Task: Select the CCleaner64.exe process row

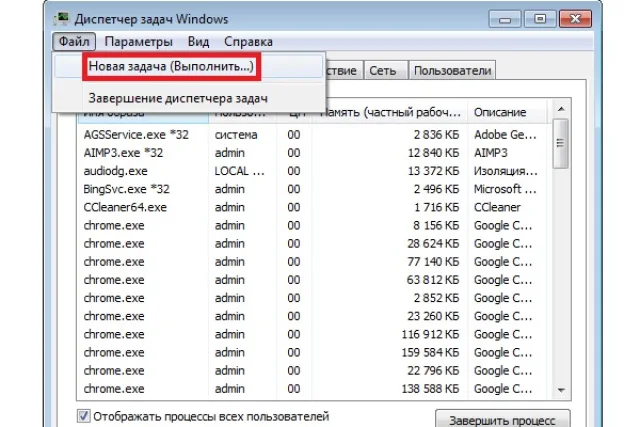Action: tap(313, 207)
